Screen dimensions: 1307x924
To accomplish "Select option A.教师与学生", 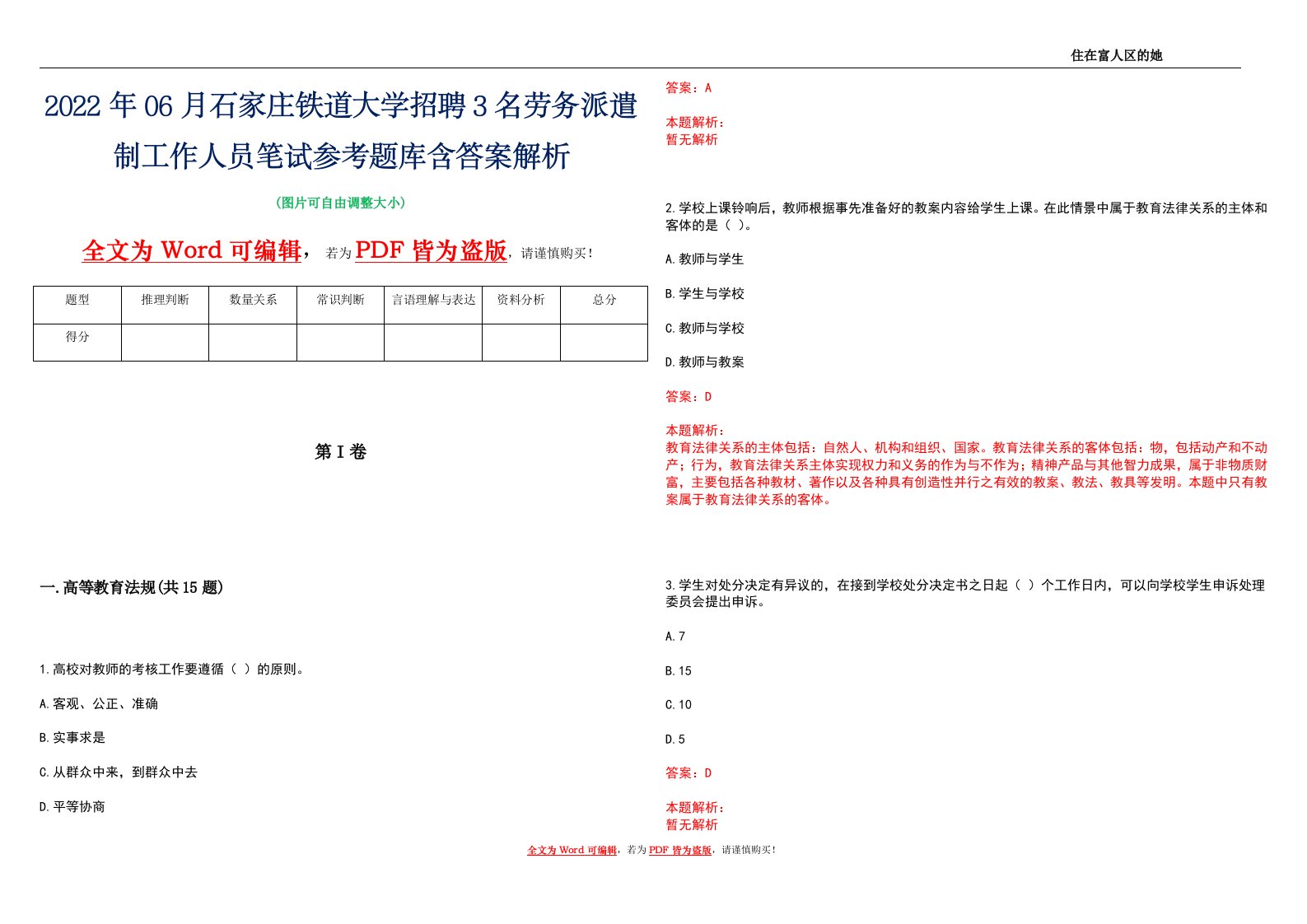I will tap(705, 259).
